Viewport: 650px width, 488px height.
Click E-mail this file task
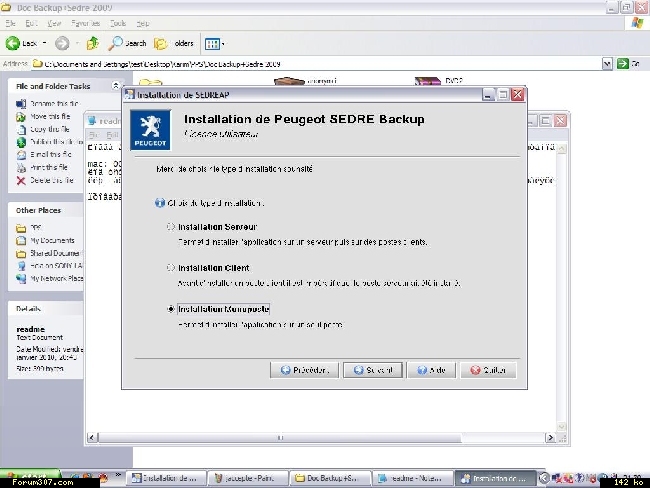[x=51, y=154]
